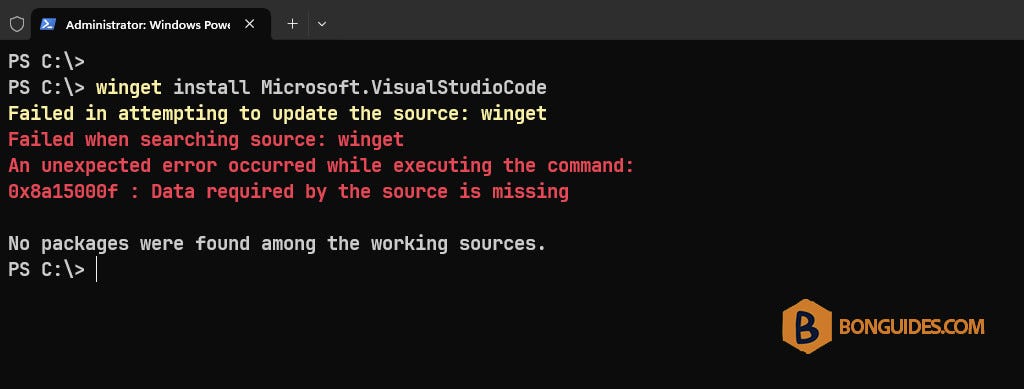Click the yellow 'Failed in attempting to update' line
The height and width of the screenshot is (389, 1024).
pyautogui.click(x=278, y=114)
